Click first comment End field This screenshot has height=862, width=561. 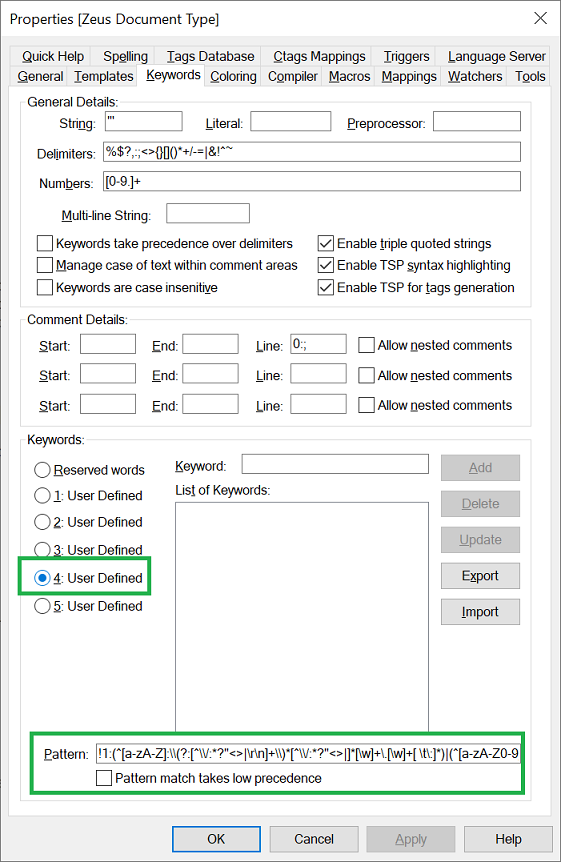tap(211, 344)
